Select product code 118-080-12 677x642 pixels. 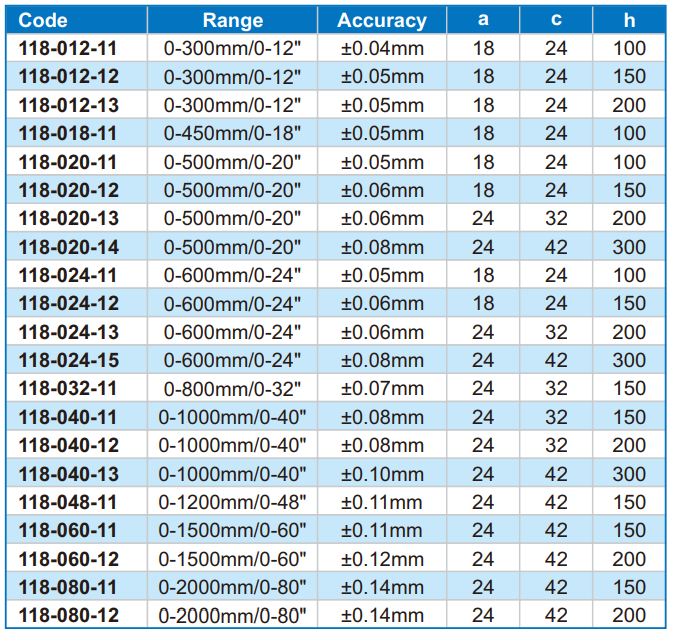pos(69,616)
